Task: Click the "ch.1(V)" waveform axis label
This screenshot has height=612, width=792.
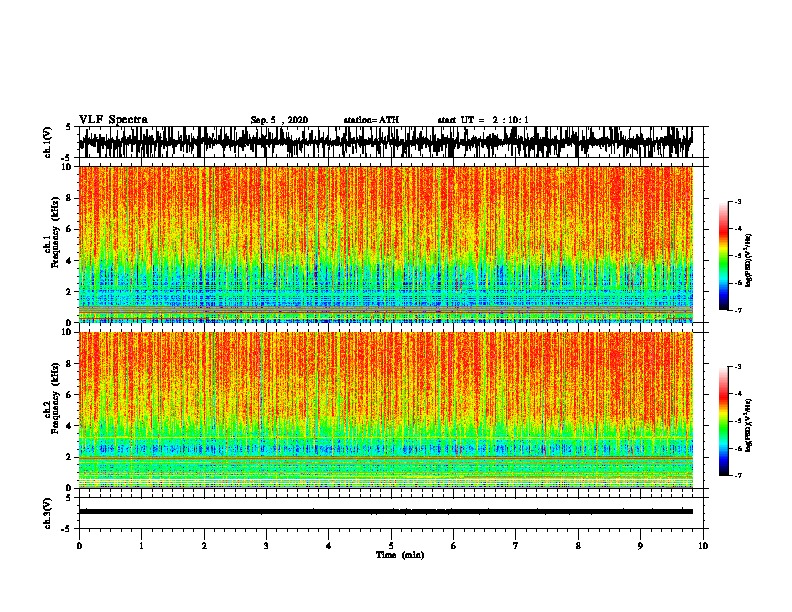Action: tap(47, 142)
